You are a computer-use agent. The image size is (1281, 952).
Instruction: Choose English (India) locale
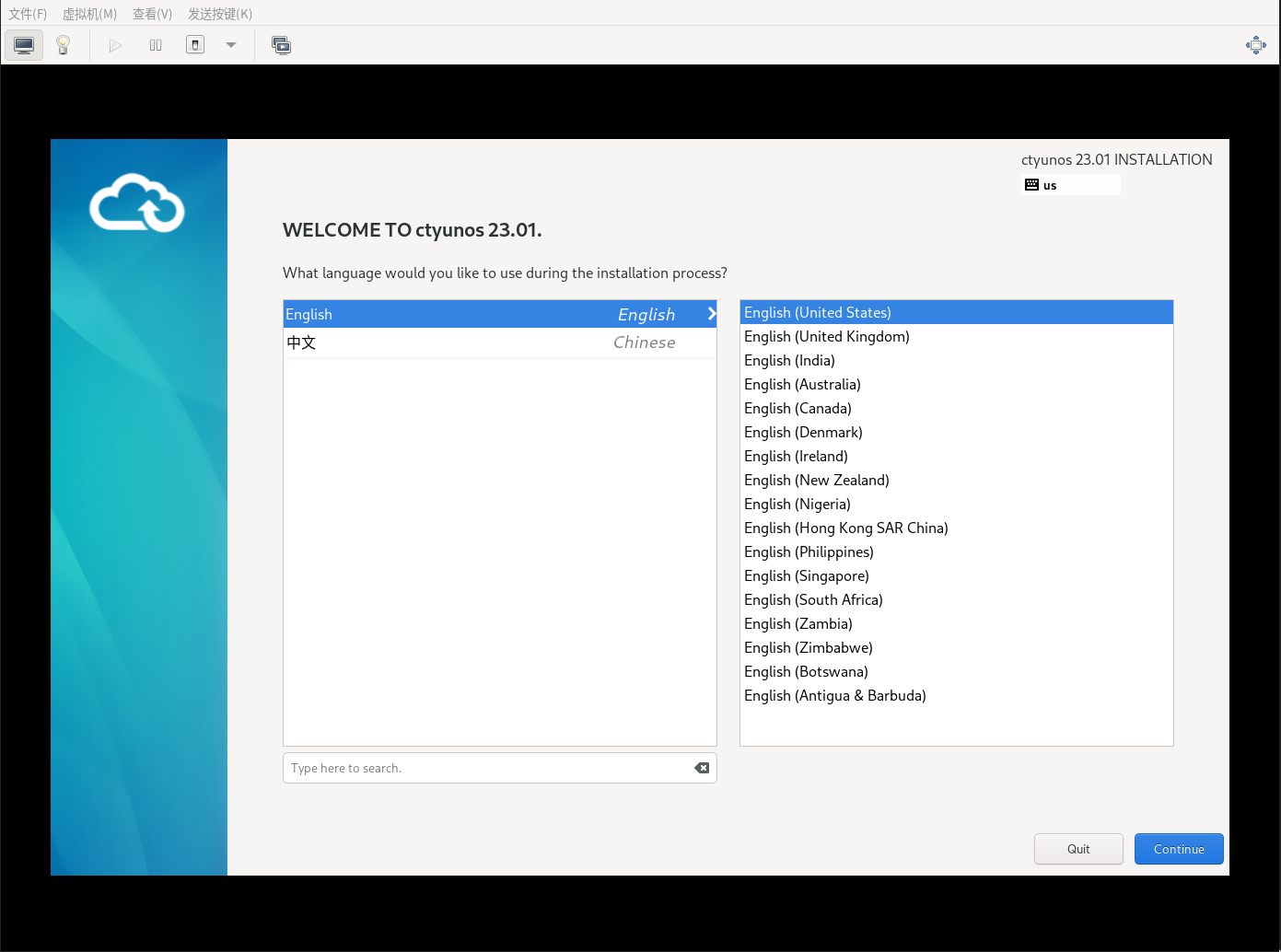pyautogui.click(x=957, y=361)
